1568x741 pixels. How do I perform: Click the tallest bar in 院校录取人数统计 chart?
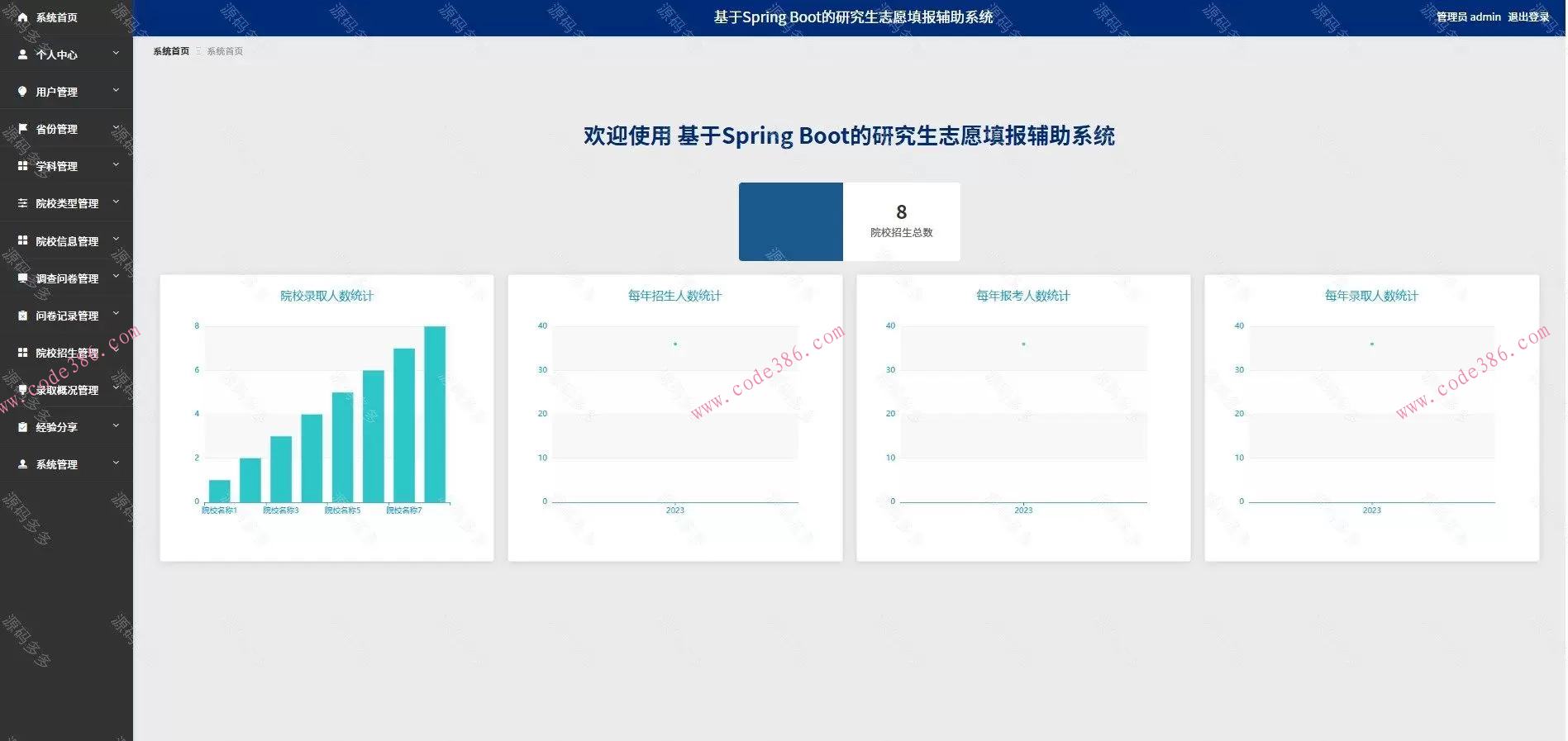point(435,414)
